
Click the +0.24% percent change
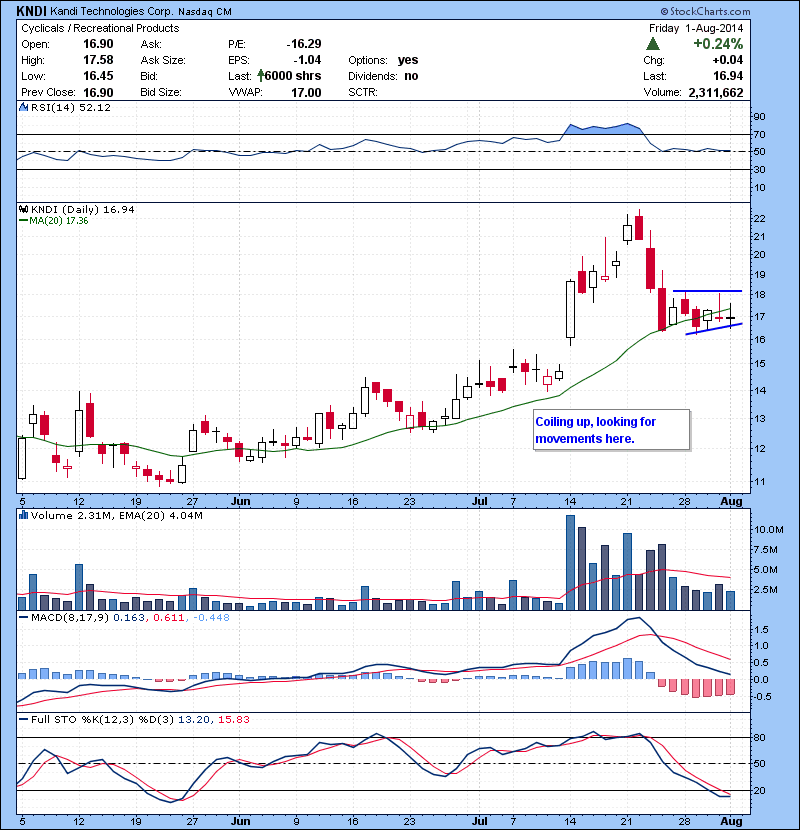(718, 43)
